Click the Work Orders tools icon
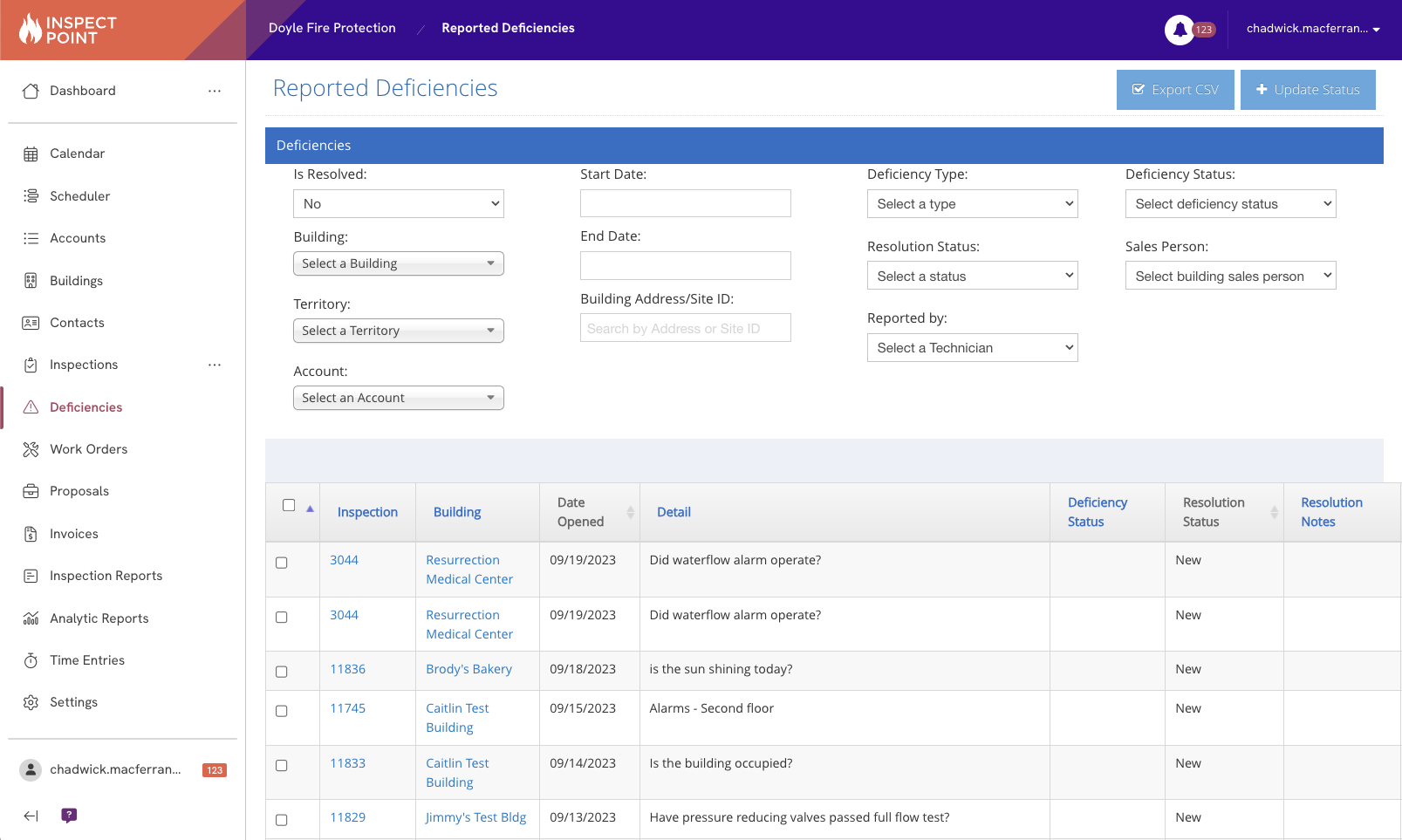The image size is (1402, 840). (x=31, y=449)
